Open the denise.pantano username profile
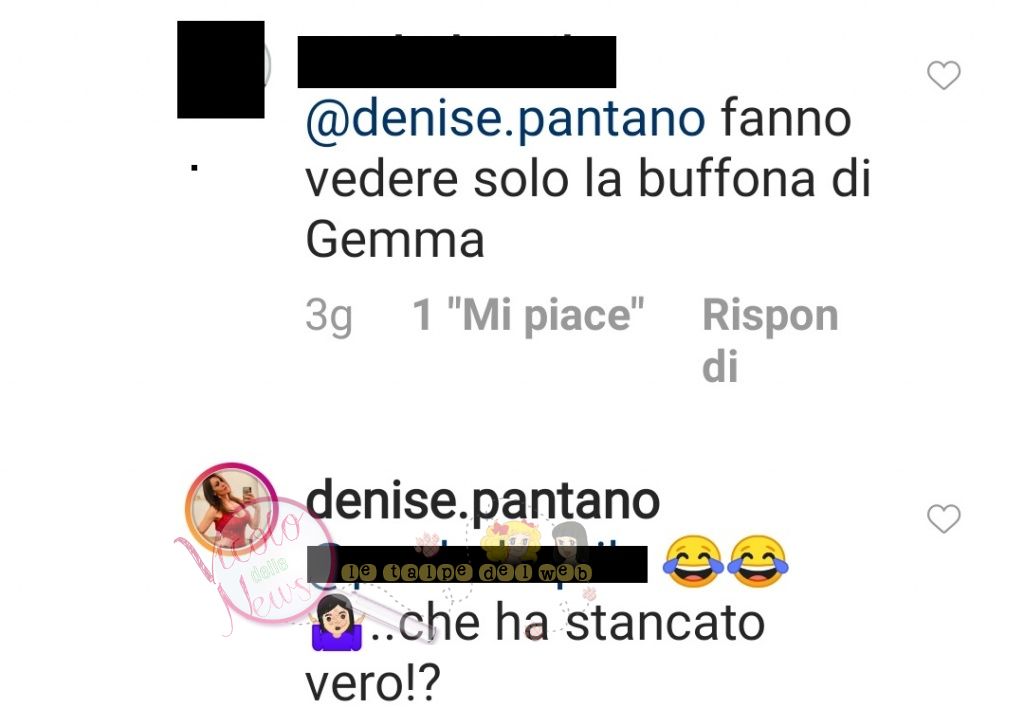Image resolution: width=1024 pixels, height=726 pixels. coord(483,501)
